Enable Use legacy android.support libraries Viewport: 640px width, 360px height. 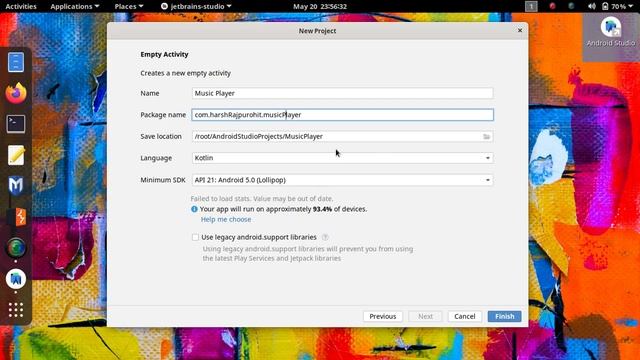point(196,237)
